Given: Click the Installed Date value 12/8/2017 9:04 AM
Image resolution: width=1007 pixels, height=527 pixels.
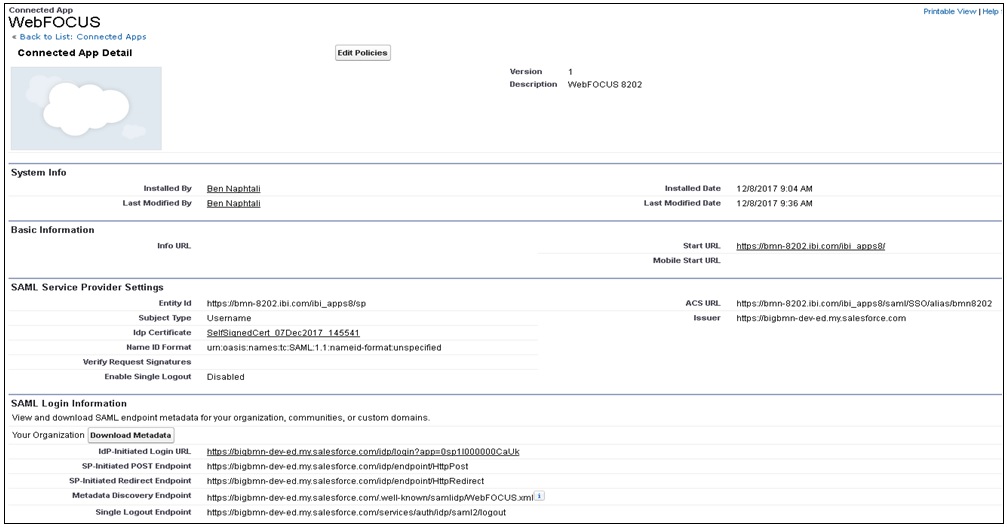Looking at the screenshot, I should coord(774,189).
